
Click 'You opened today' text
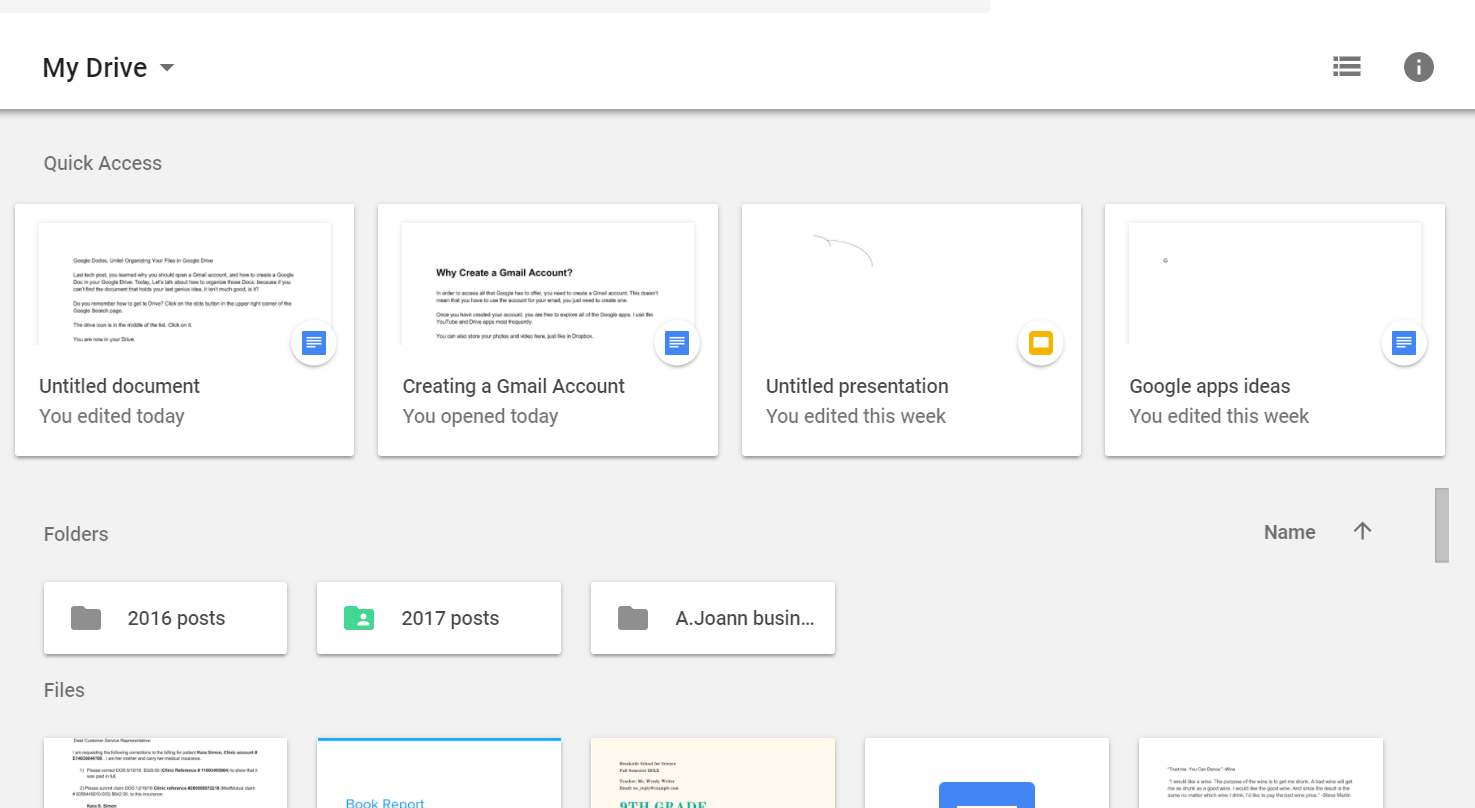pos(480,416)
